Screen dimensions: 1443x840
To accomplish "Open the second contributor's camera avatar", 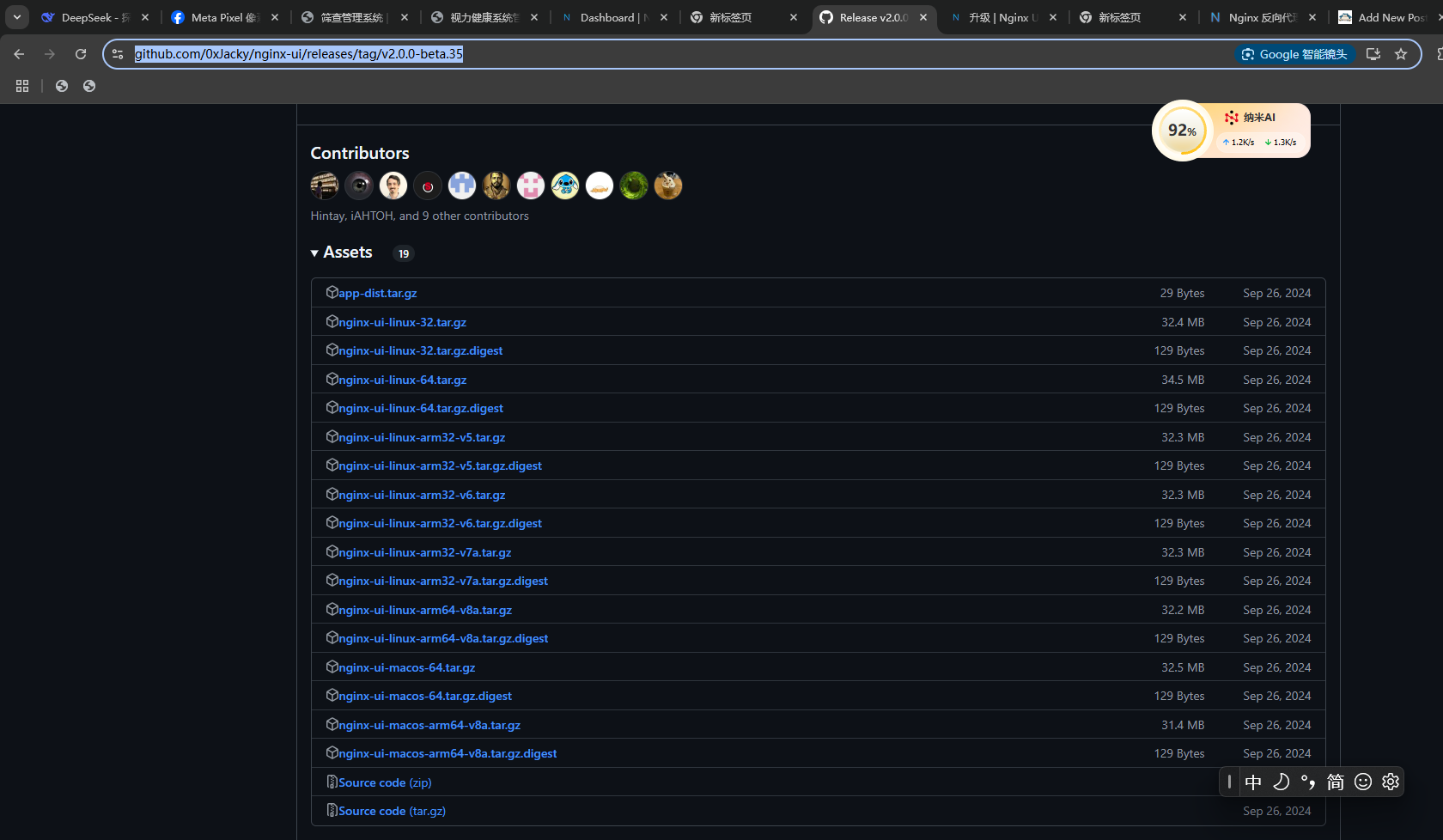I will (x=359, y=186).
